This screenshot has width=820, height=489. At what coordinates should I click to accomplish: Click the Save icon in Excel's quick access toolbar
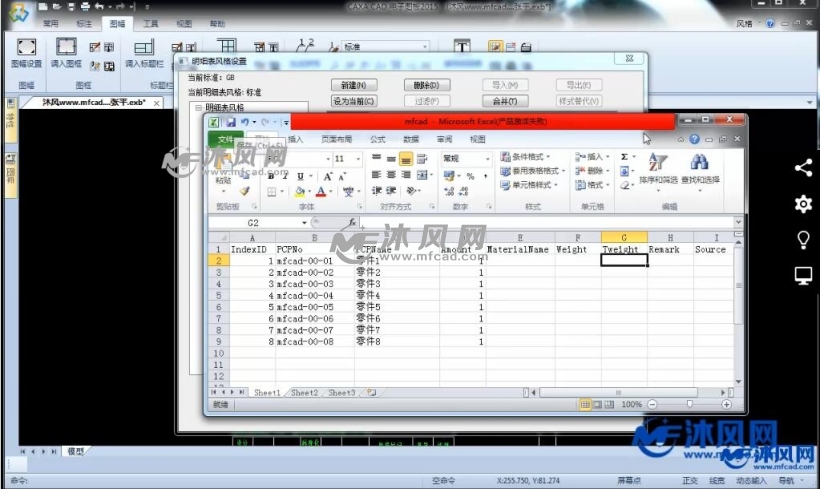[x=231, y=122]
